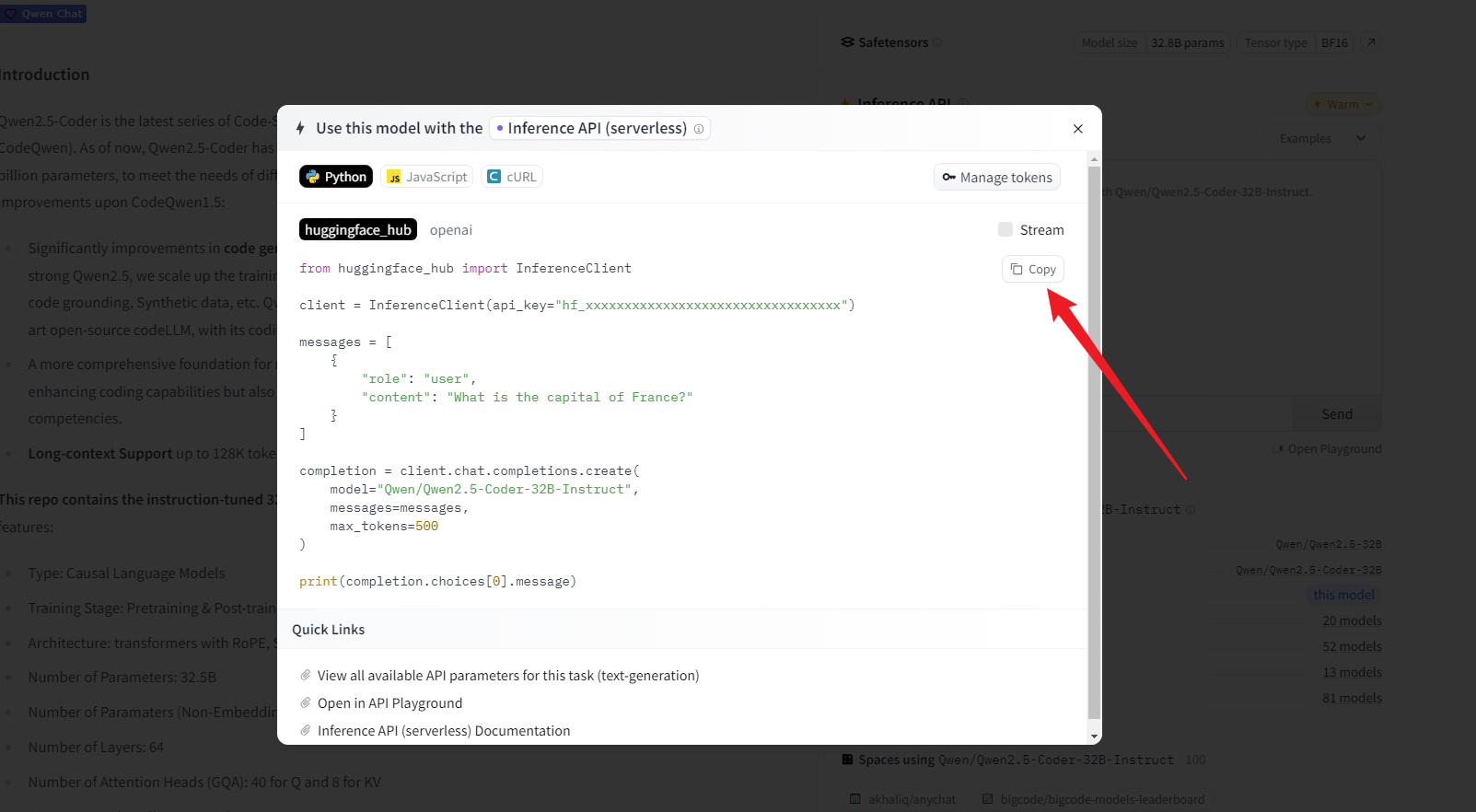This screenshot has width=1476, height=812.
Task: Click the Python logo icon
Action: pos(313,177)
